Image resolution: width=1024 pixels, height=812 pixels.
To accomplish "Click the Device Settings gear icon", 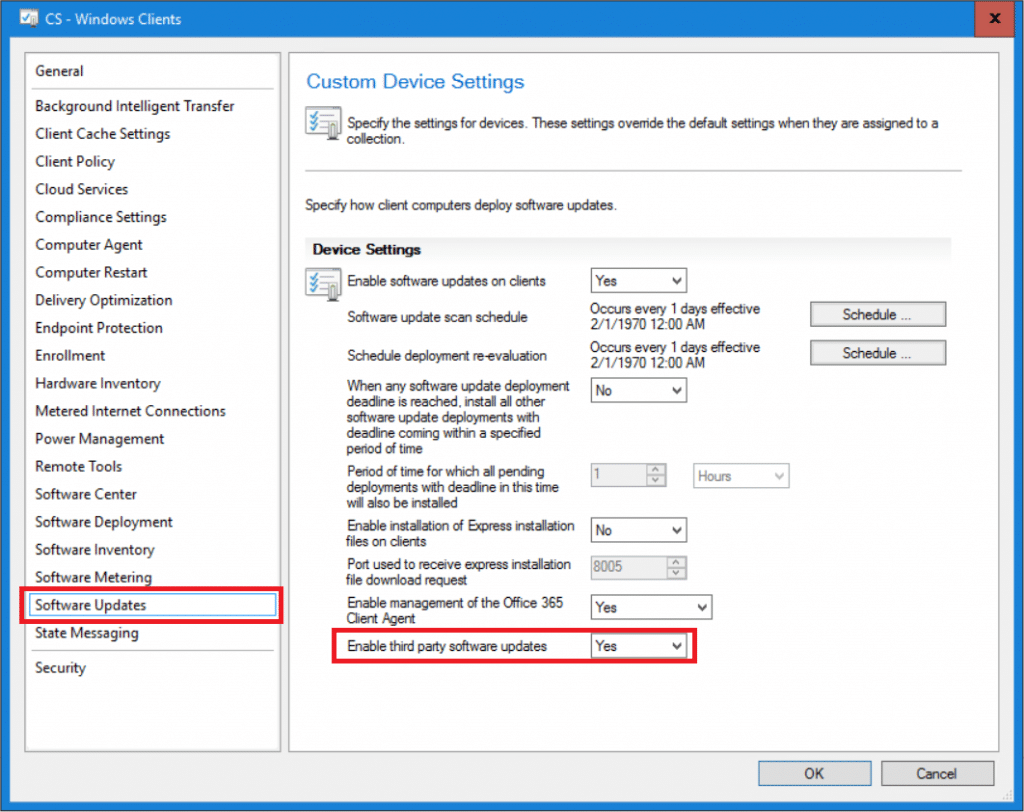I will 322,281.
